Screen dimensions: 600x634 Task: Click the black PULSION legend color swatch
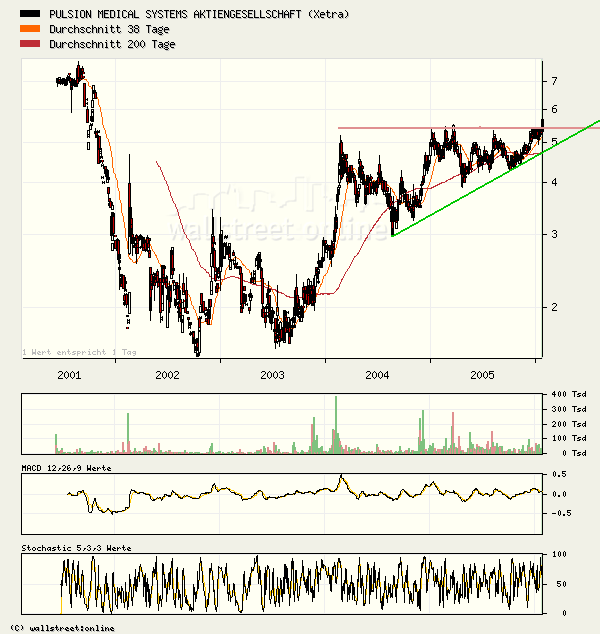(31, 14)
